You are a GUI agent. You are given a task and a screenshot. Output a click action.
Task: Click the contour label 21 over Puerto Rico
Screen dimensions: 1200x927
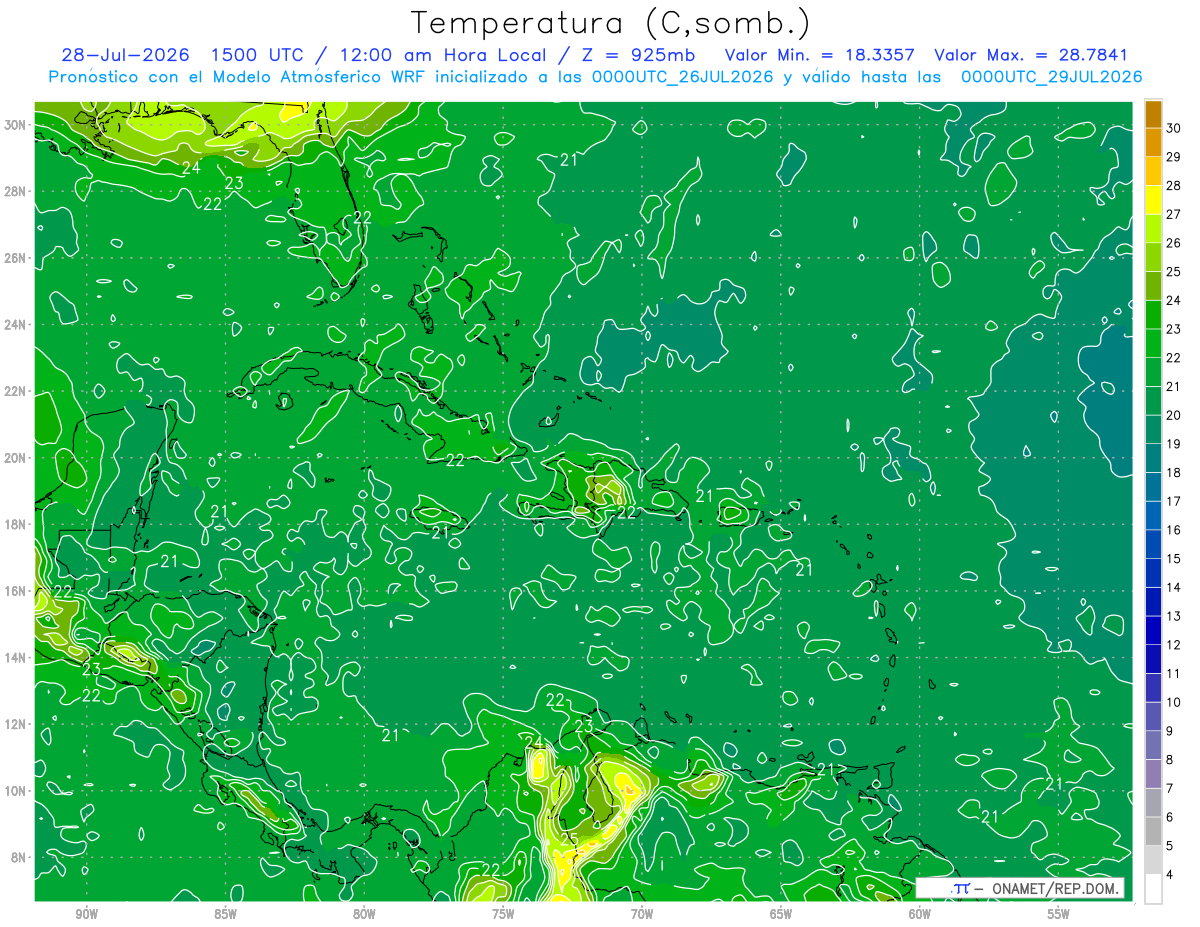pyautogui.click(x=704, y=495)
